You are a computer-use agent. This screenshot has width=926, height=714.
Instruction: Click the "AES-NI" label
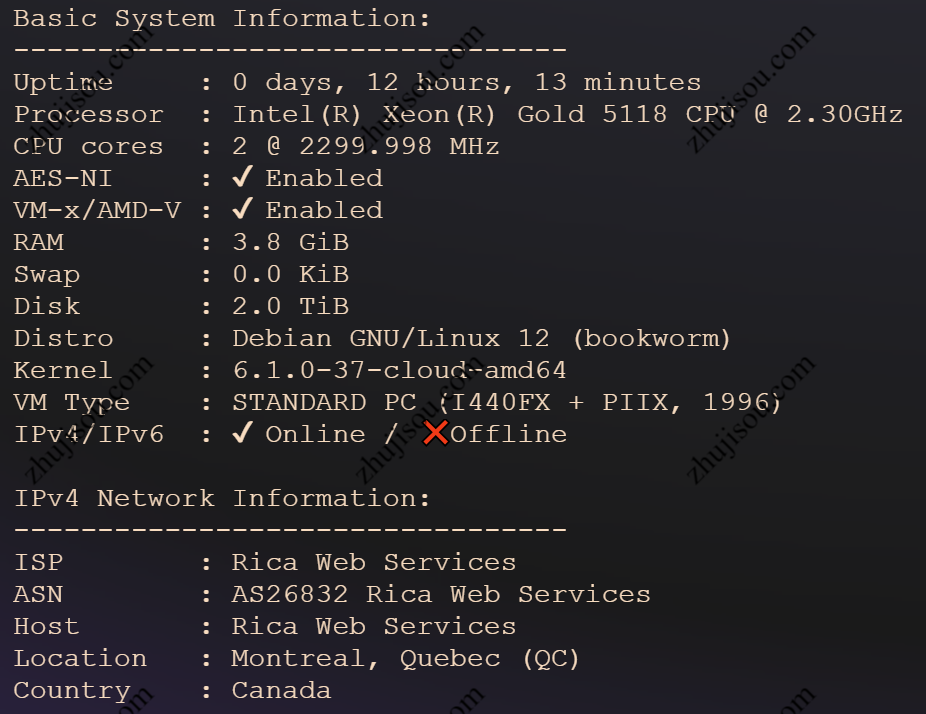(63, 178)
